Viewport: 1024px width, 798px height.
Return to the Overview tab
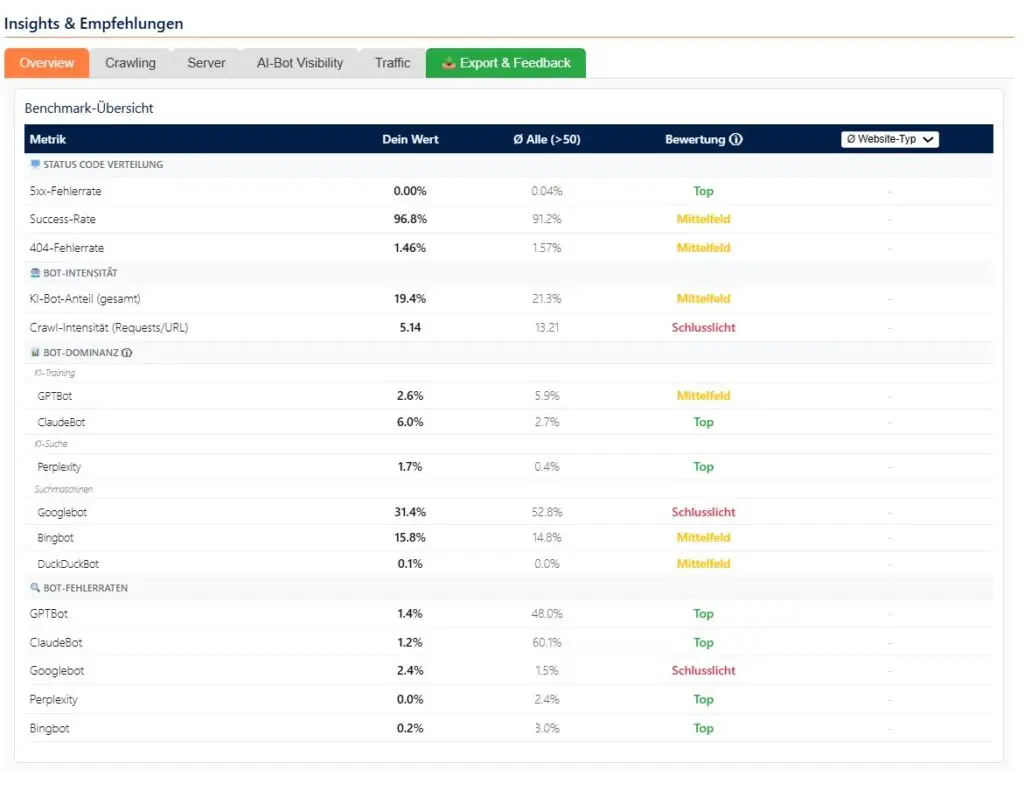[x=46, y=62]
